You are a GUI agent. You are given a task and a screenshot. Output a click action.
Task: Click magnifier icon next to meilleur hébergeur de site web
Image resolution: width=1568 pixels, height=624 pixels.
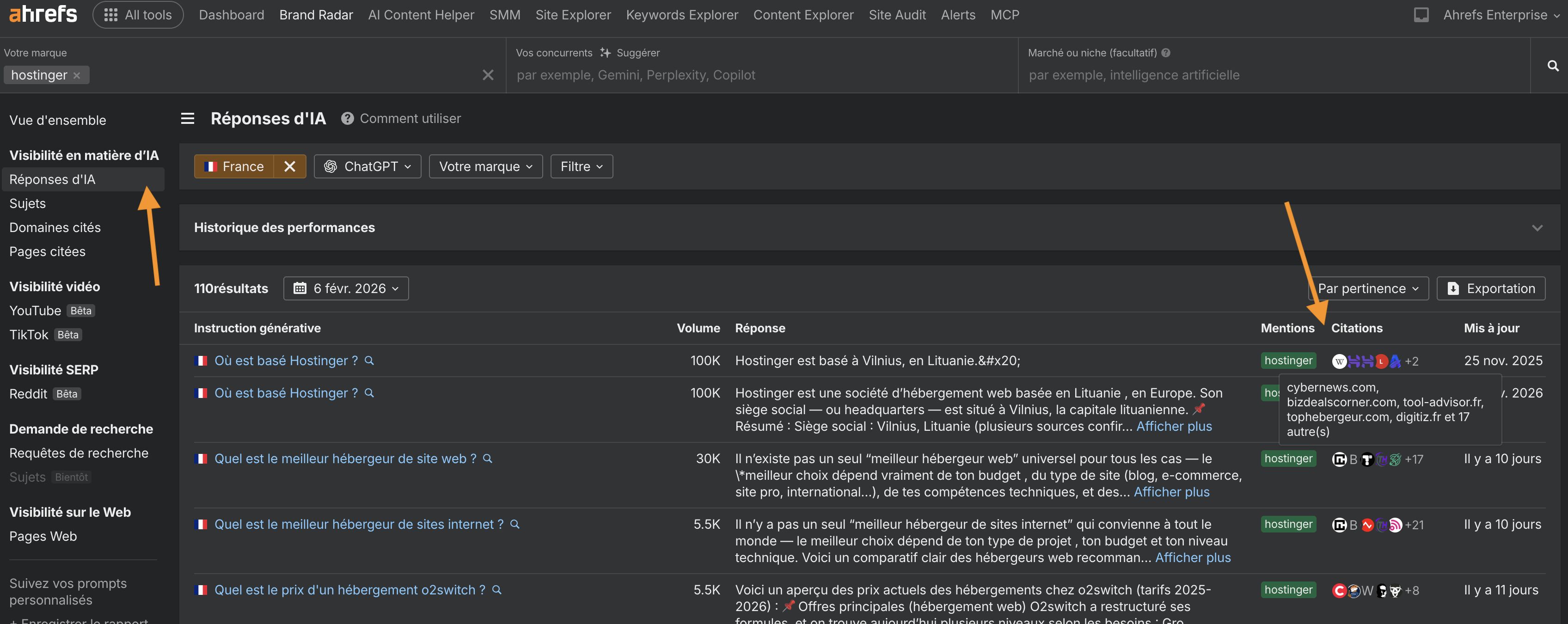click(x=488, y=459)
